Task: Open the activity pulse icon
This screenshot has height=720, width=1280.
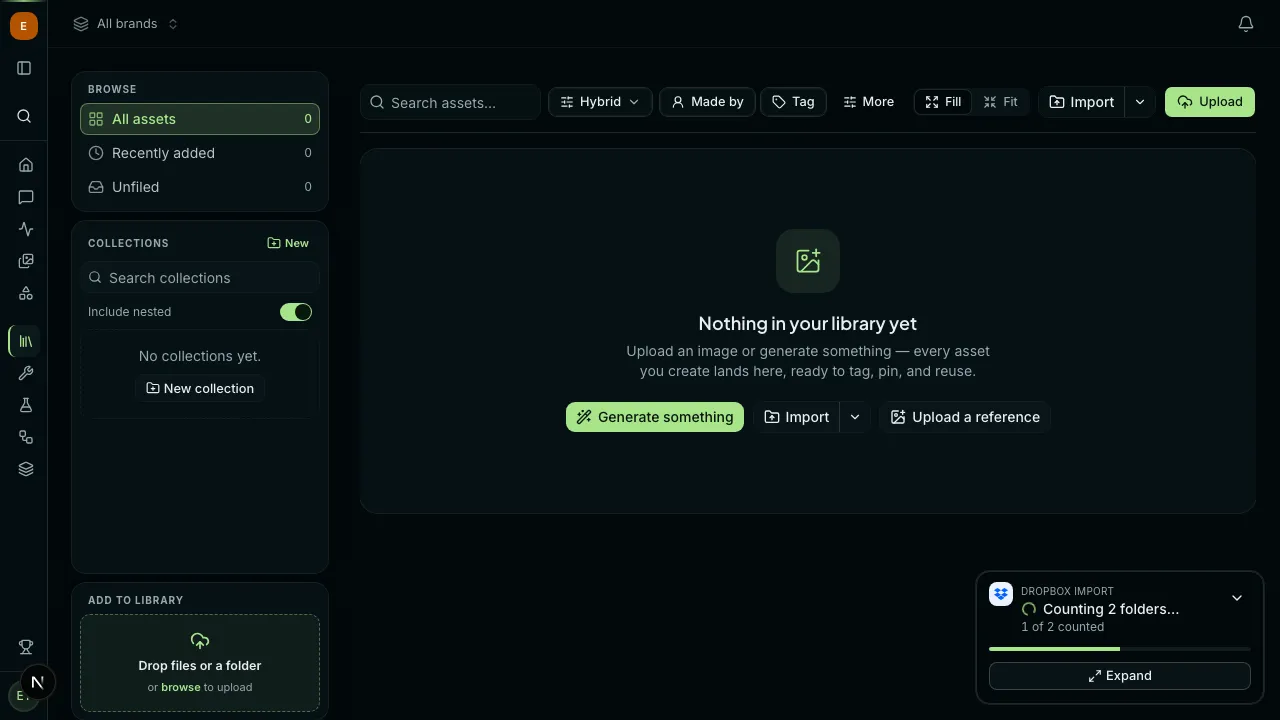Action: [x=26, y=229]
